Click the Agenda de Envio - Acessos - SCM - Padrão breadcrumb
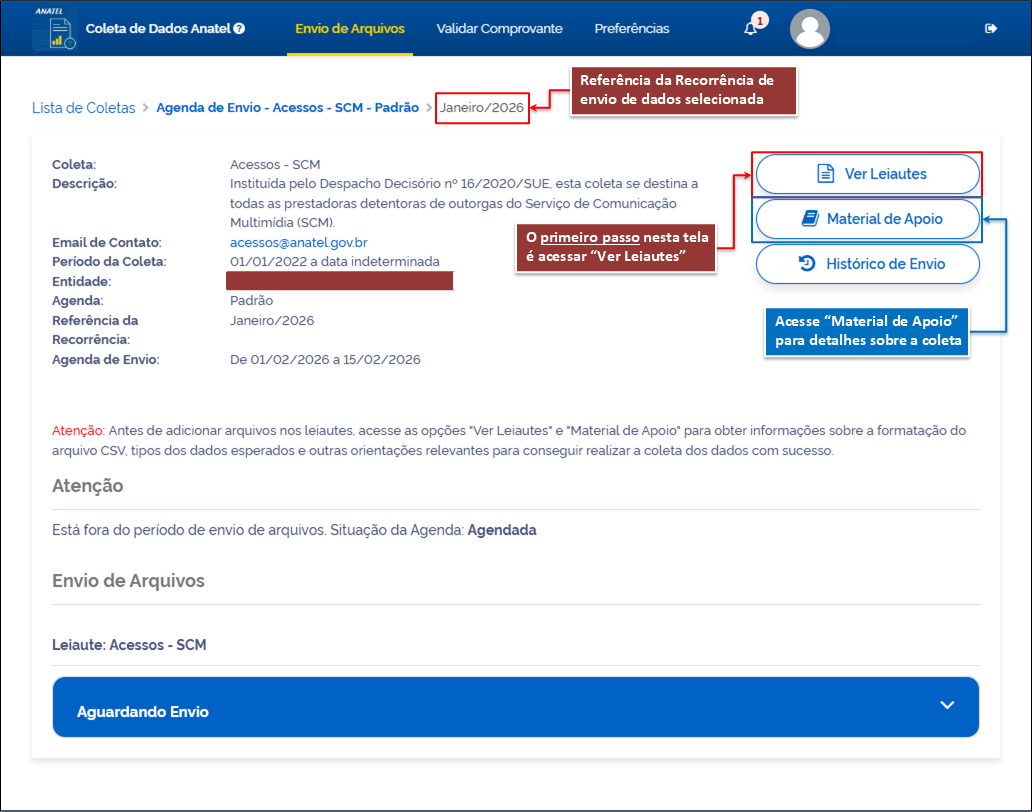 [x=287, y=108]
